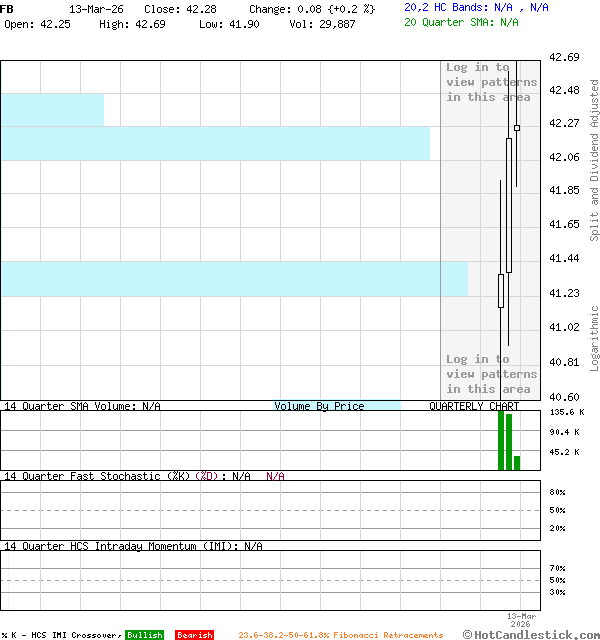
Task: Click the longest cyan volume-by-price bar
Action: 234,278
